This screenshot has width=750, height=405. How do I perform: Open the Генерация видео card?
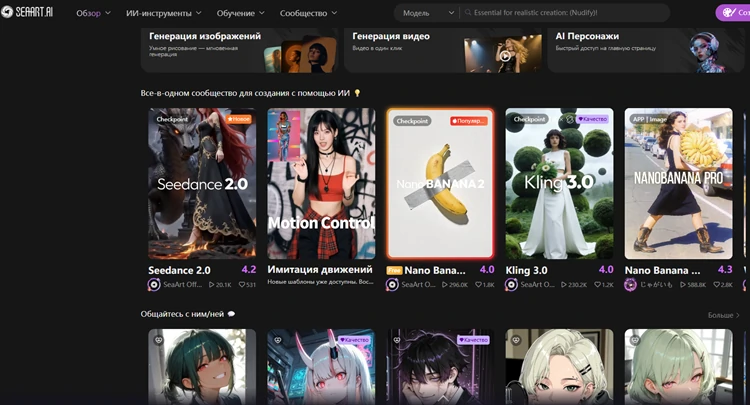(443, 50)
